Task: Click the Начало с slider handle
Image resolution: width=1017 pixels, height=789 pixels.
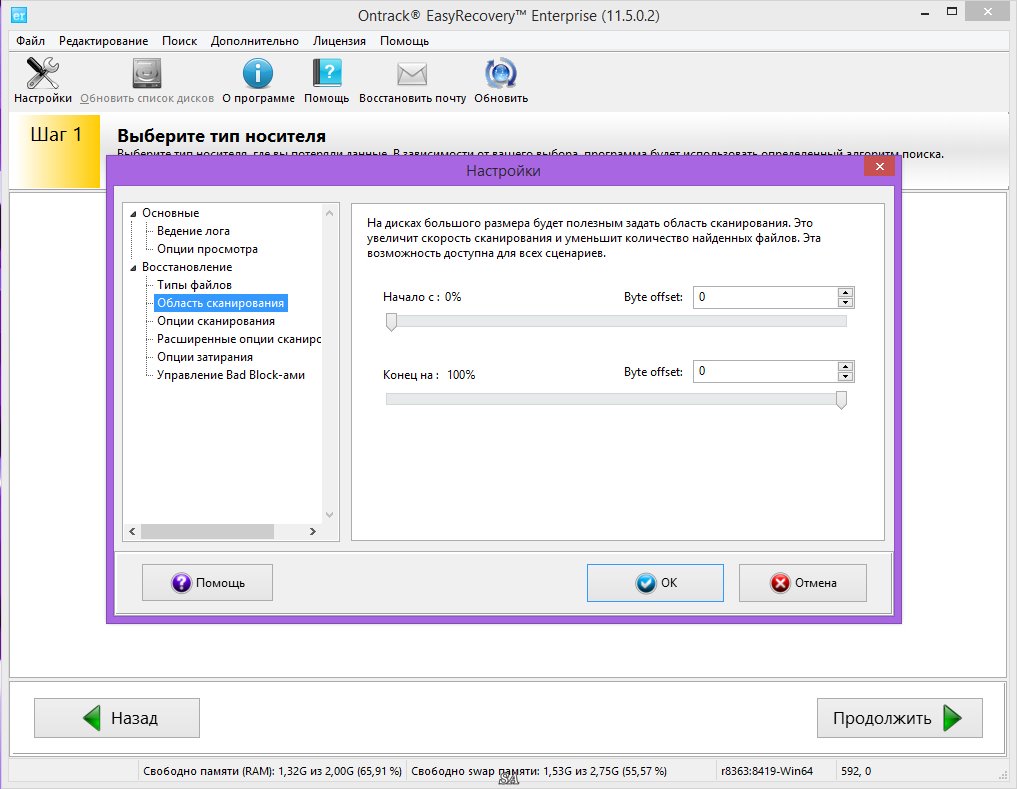Action: pos(391,321)
